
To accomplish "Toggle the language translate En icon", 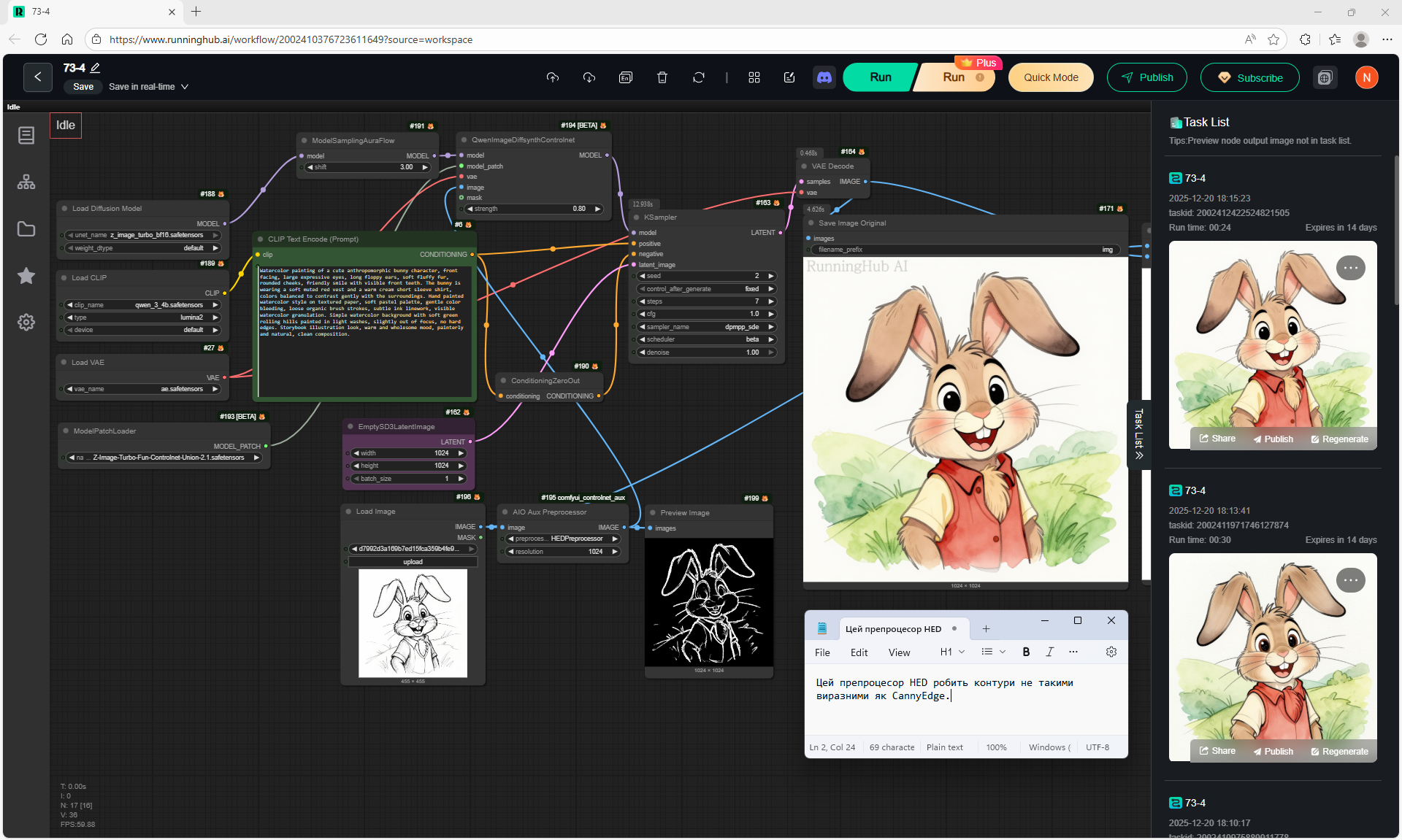I will tap(626, 77).
